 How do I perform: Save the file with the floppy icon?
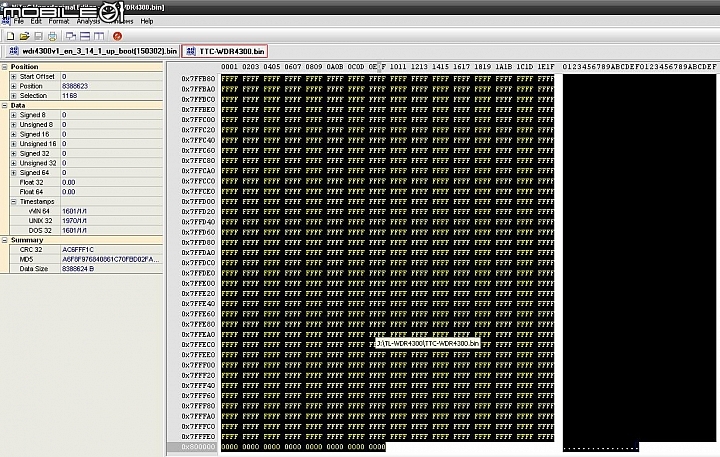point(39,36)
